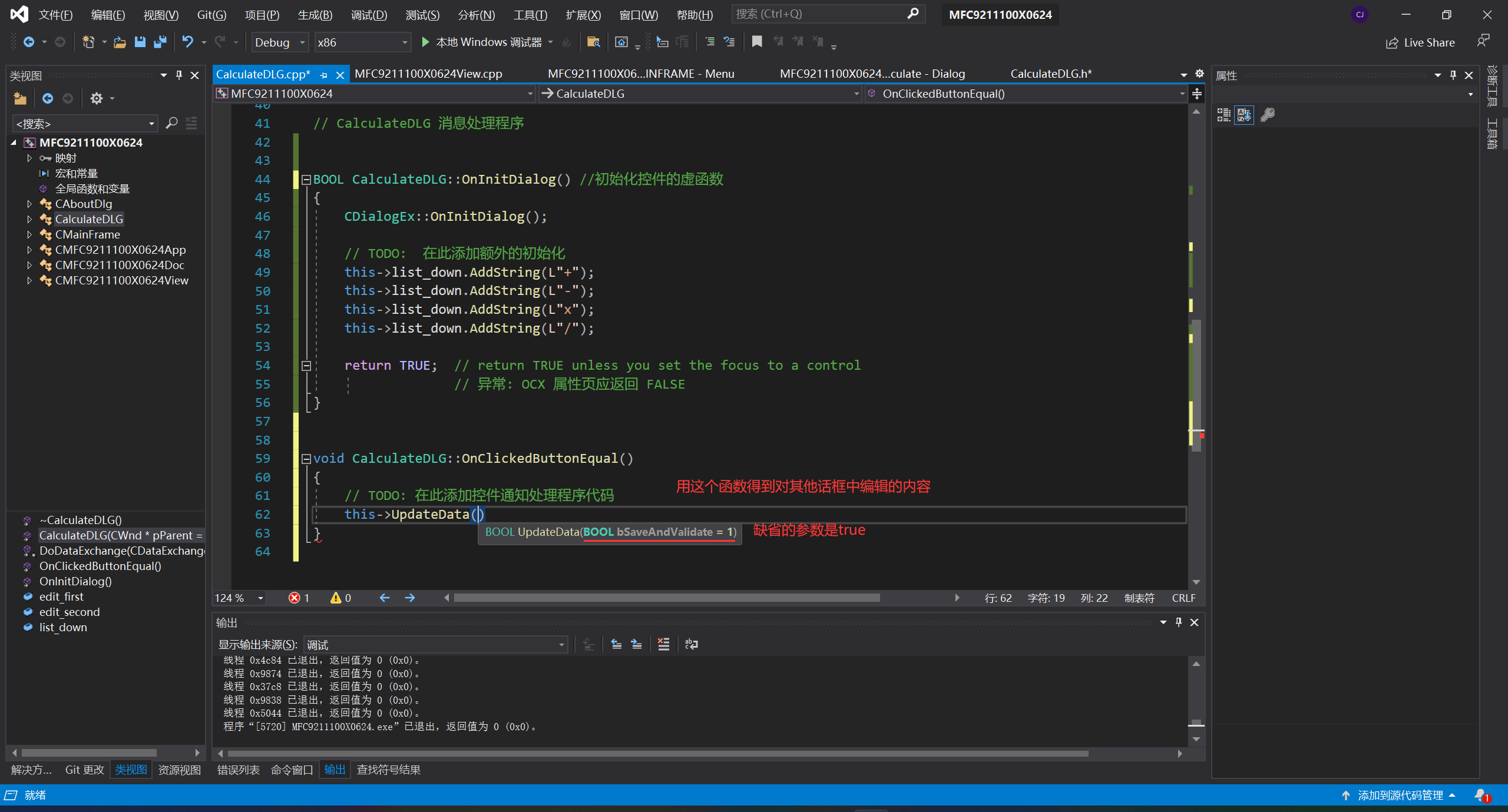Toggle word wrap in output panel

point(692,644)
